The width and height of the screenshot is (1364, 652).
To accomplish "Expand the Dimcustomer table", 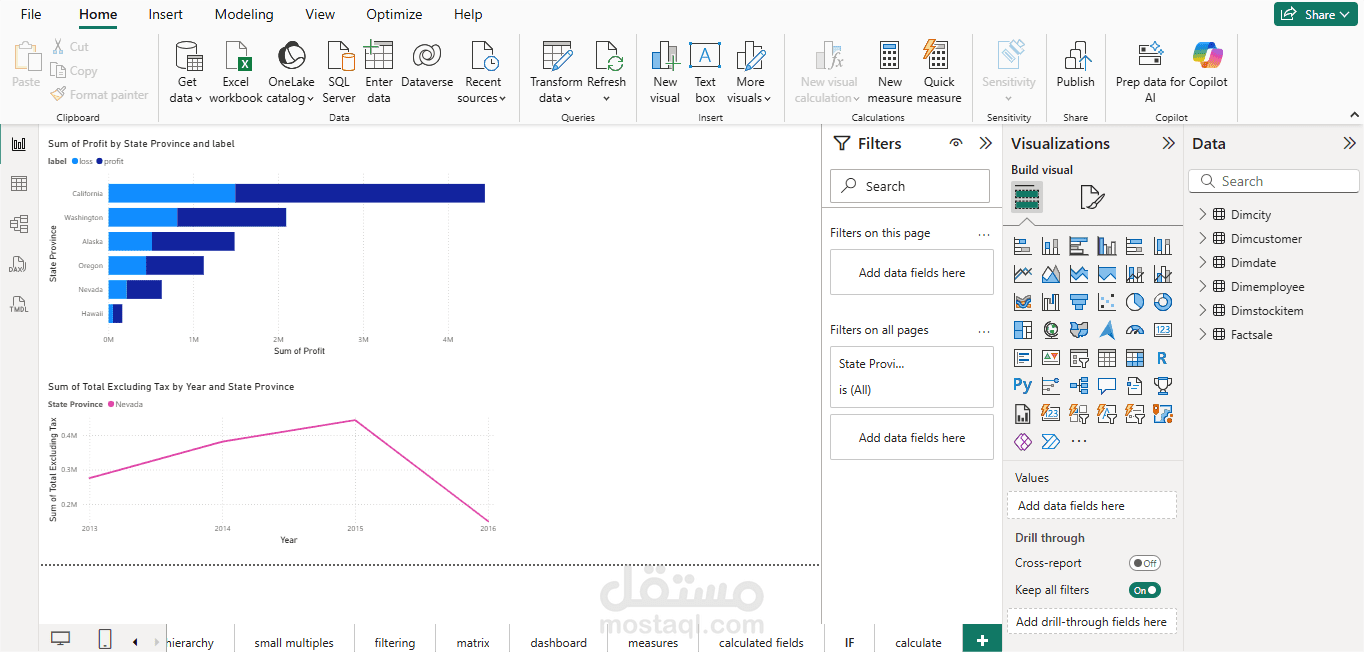I will tap(1202, 238).
